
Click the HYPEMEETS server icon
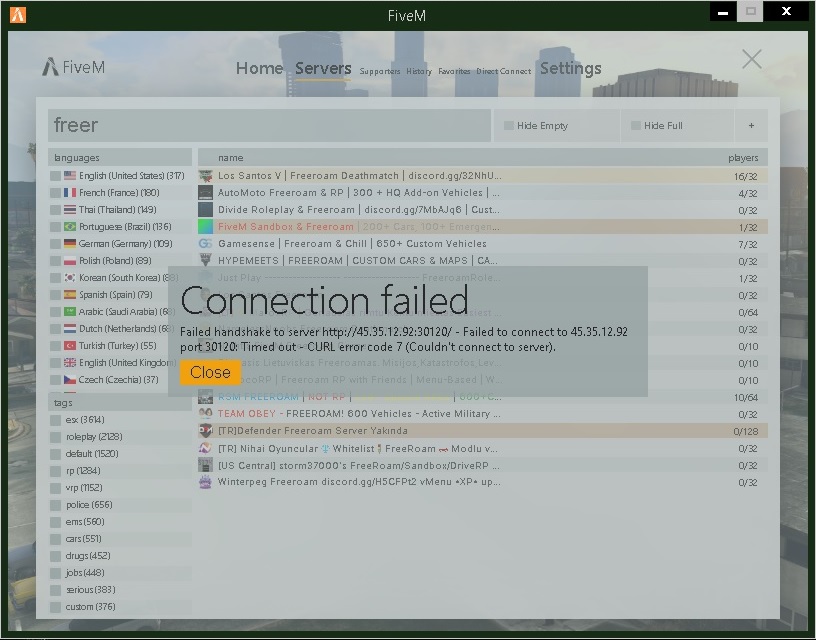206,260
